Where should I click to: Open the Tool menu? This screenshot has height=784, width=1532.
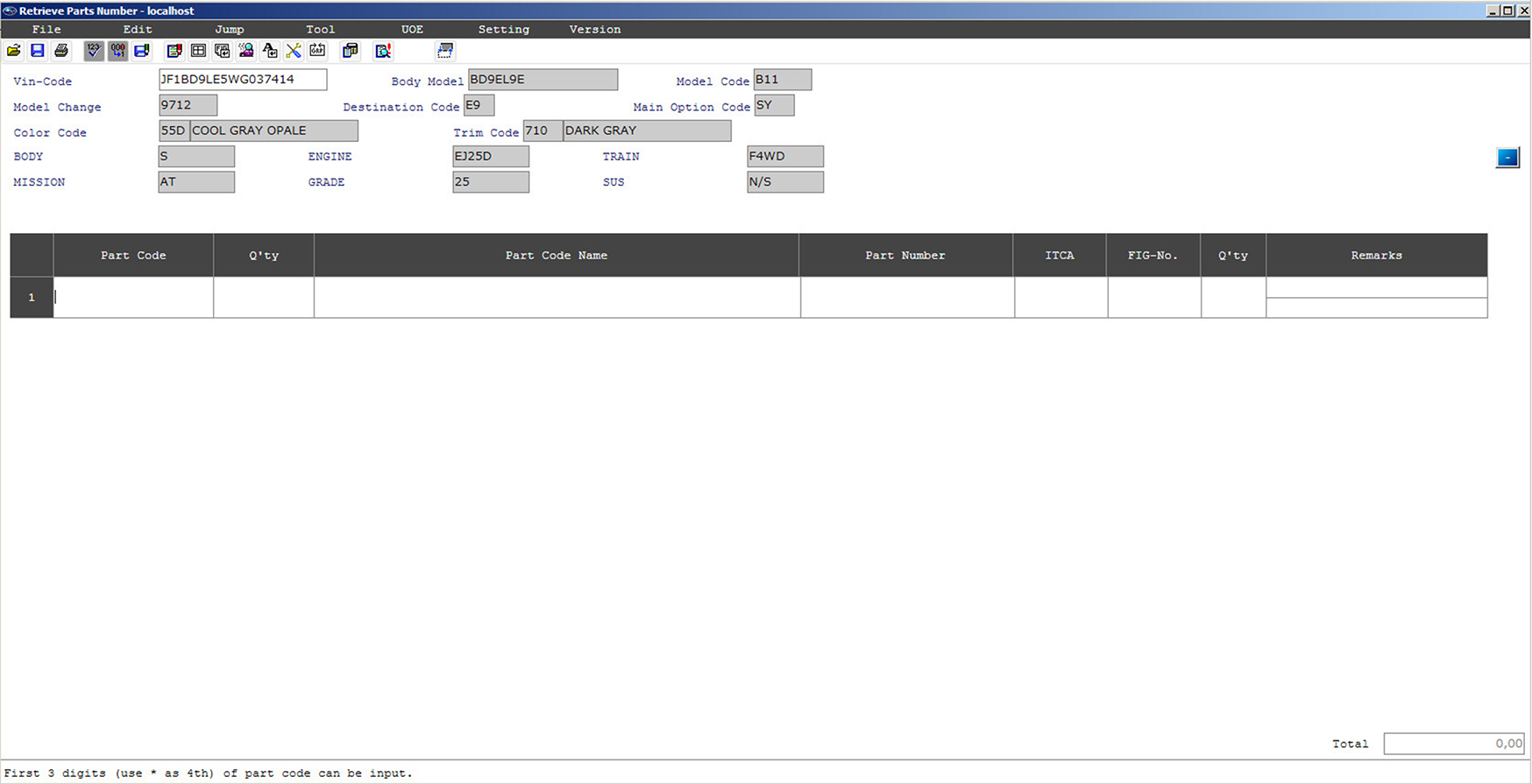320,29
